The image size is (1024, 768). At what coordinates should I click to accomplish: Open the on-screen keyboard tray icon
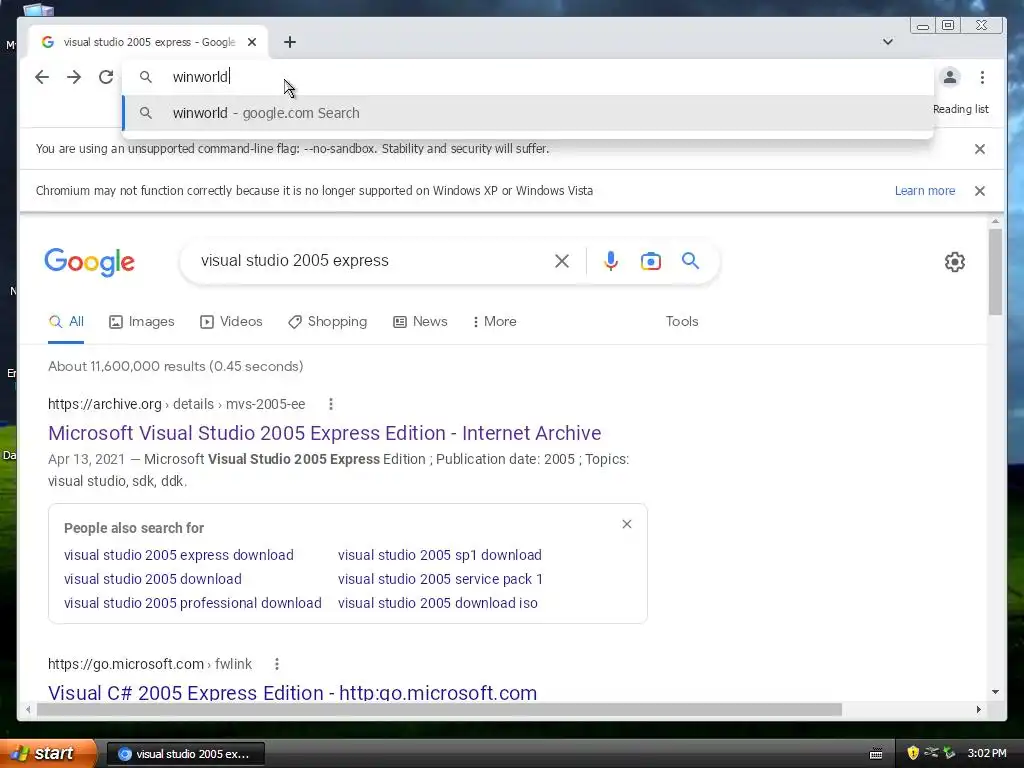[876, 754]
